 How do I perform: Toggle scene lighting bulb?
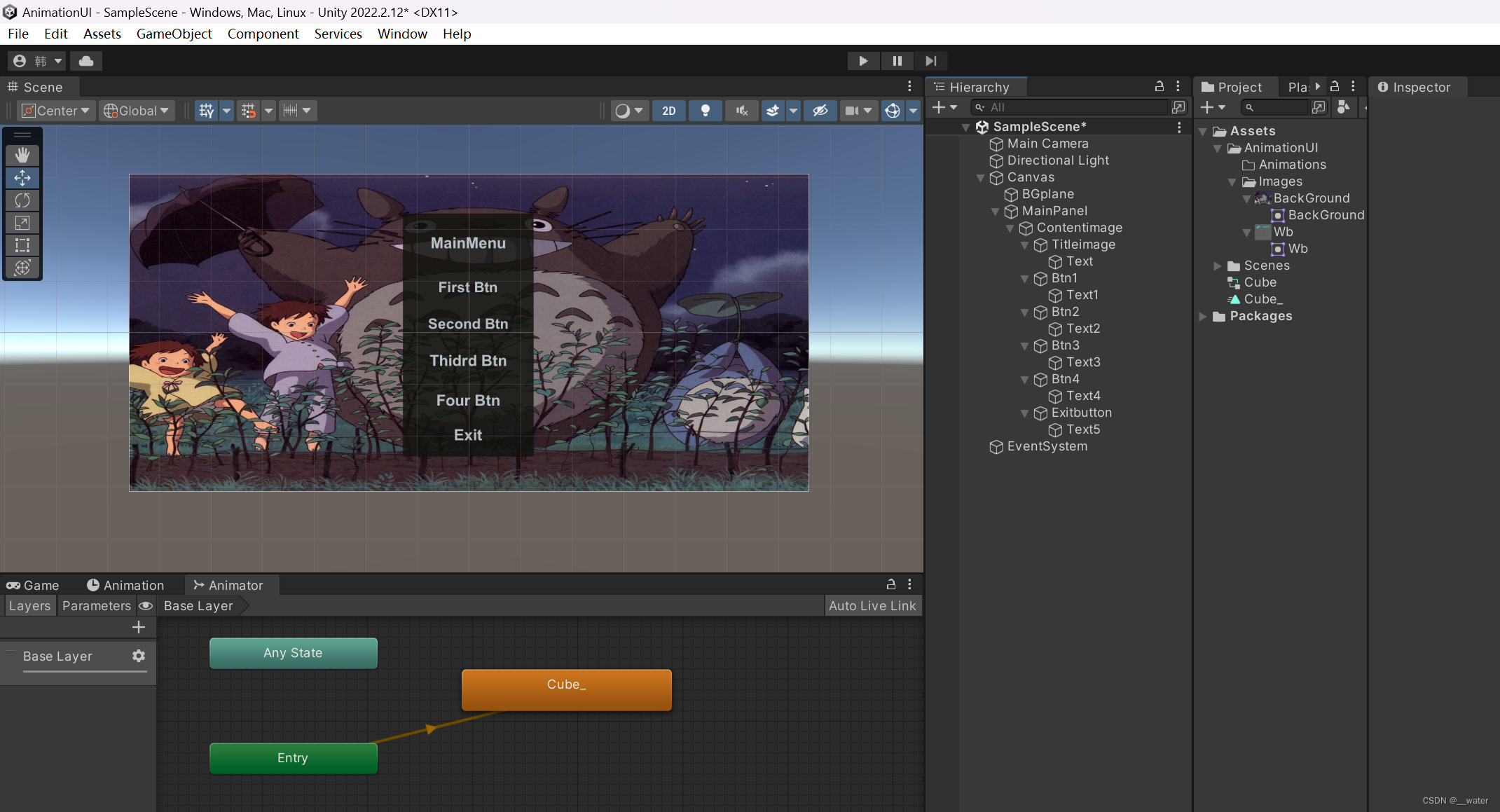click(x=706, y=111)
